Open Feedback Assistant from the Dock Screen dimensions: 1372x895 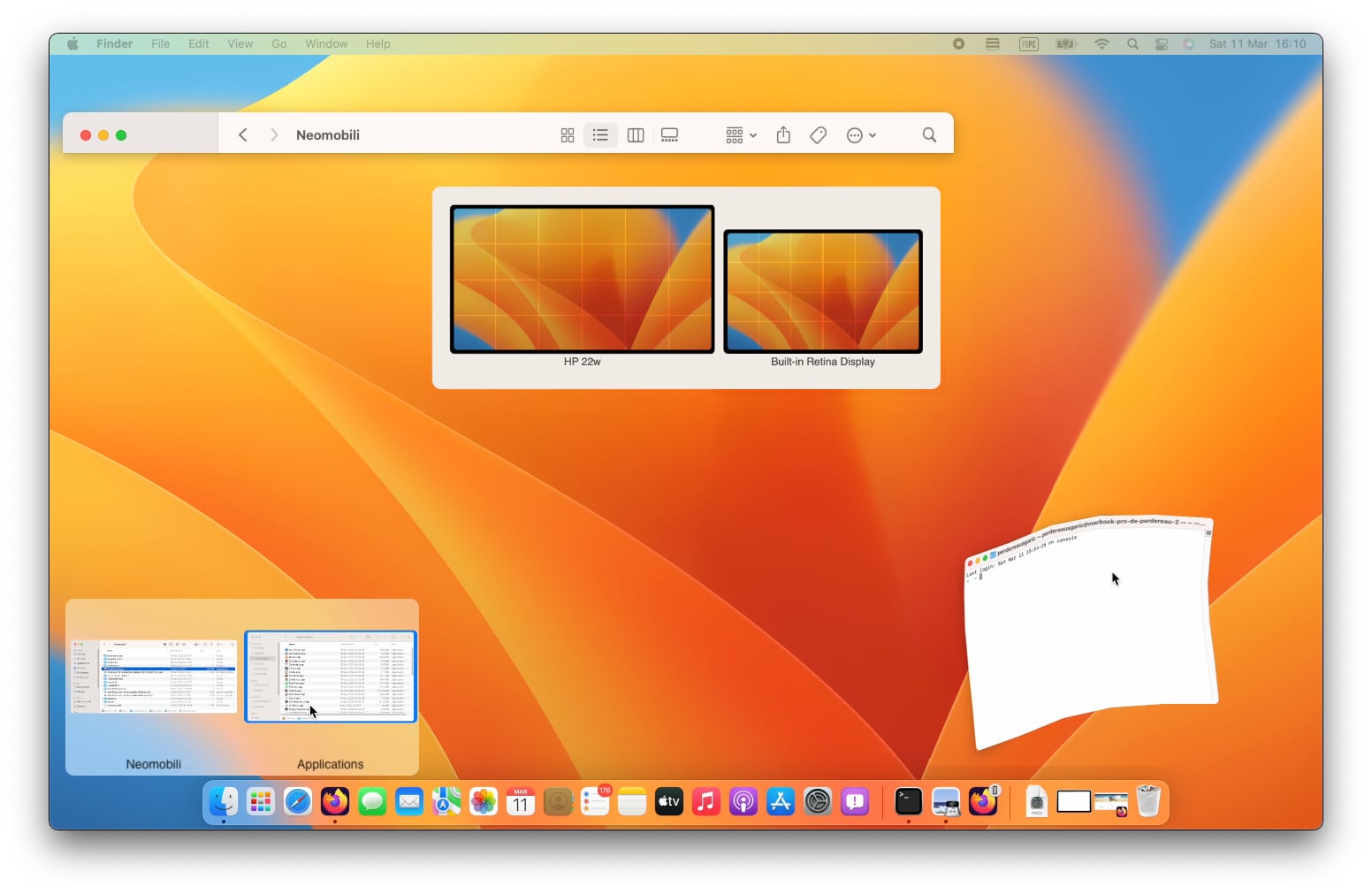[855, 802]
